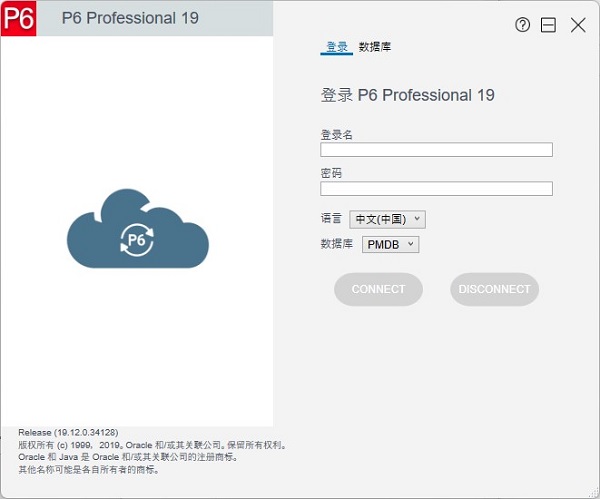Click the P6 cloud sync graphic
Image resolution: width=600 pixels, height=499 pixels.
point(138,229)
